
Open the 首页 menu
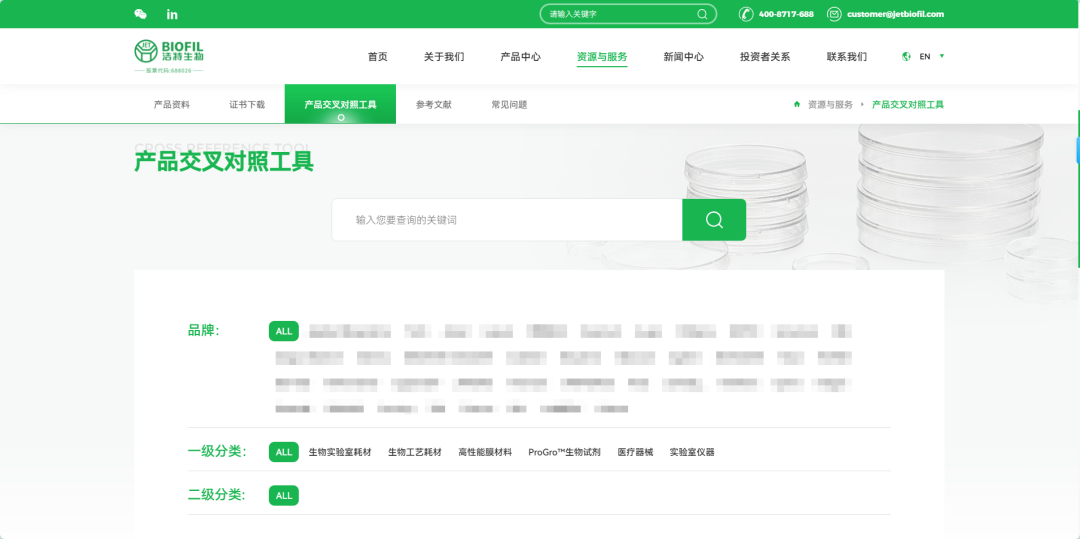click(377, 56)
